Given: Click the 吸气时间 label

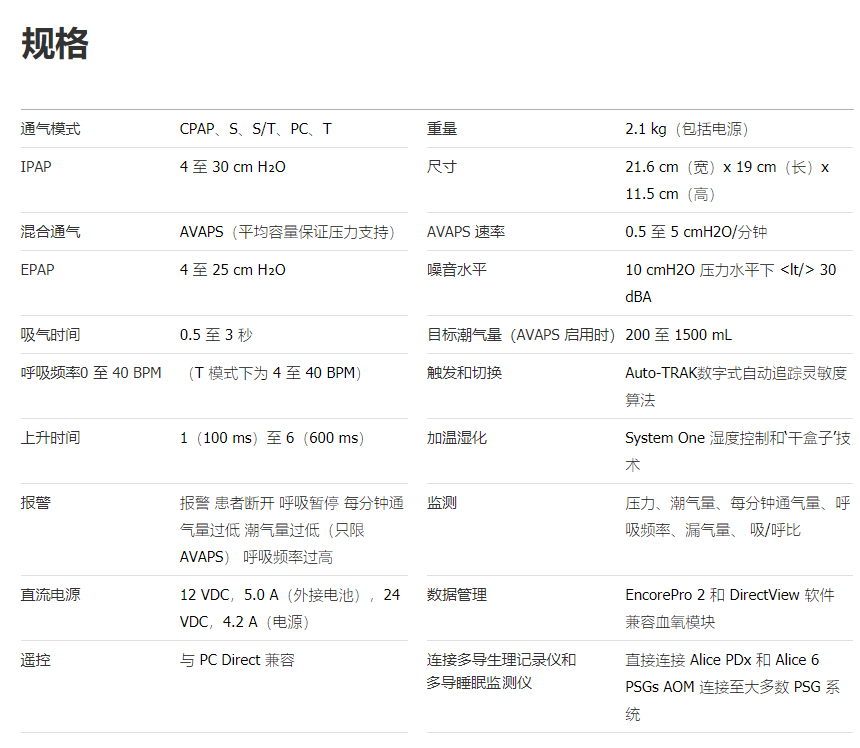Looking at the screenshot, I should point(50,335).
